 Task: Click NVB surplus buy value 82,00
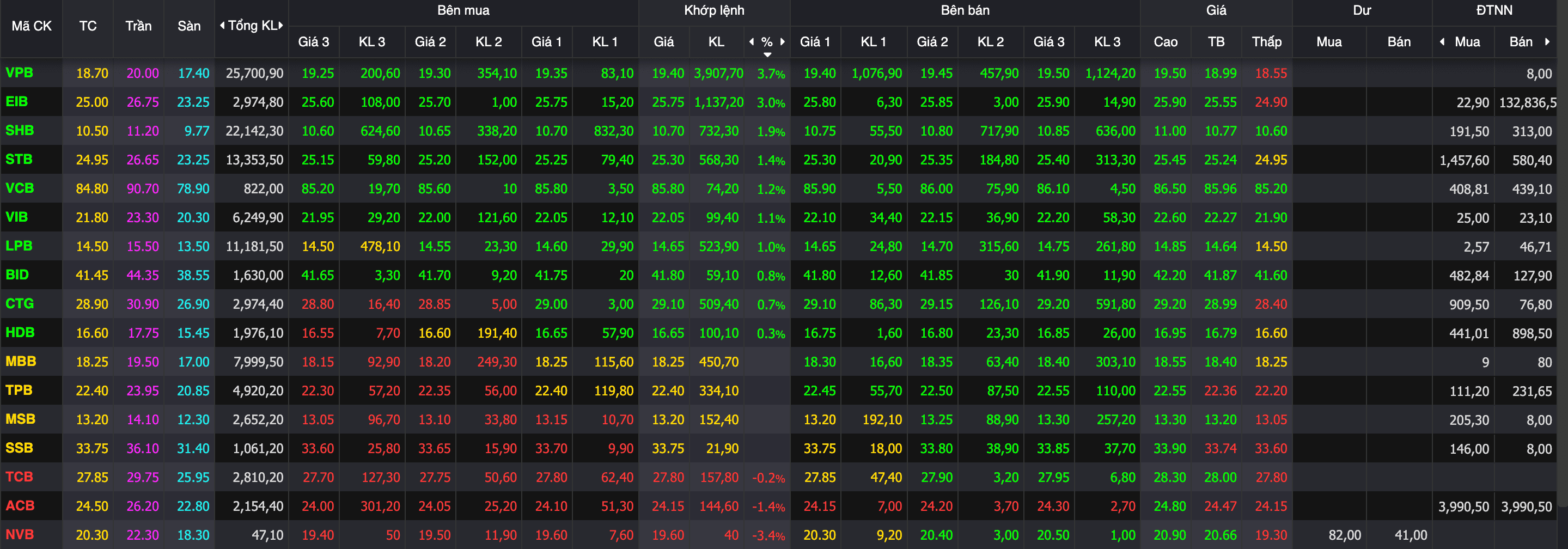(x=1344, y=535)
